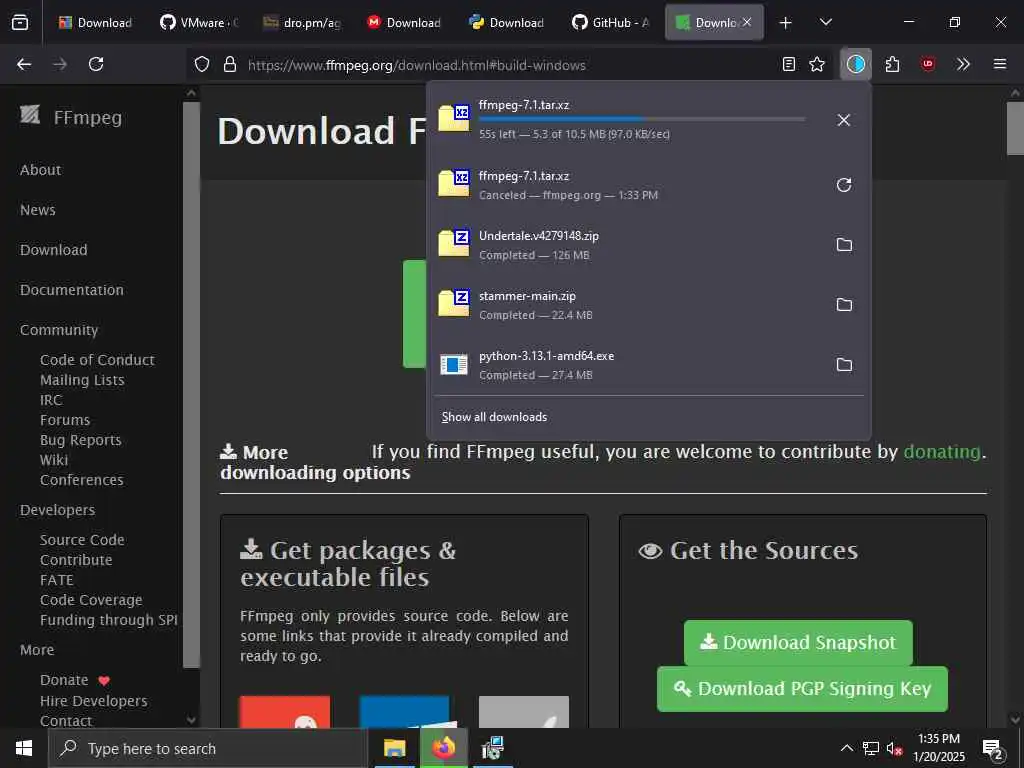The height and width of the screenshot is (768, 1024).
Task: Click the donating link
Action: click(942, 452)
